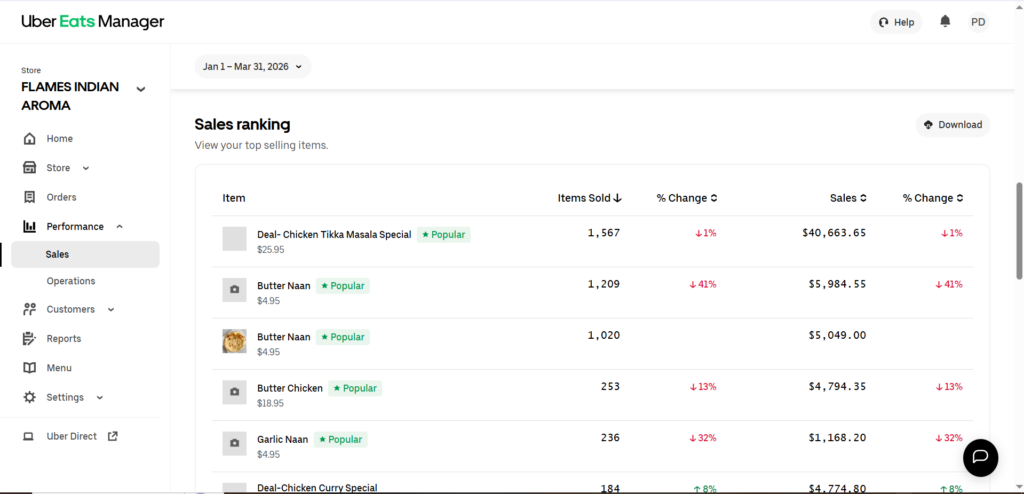Viewport: 1024px width, 494px height.
Task: Open the PD profile avatar
Action: 978,22
